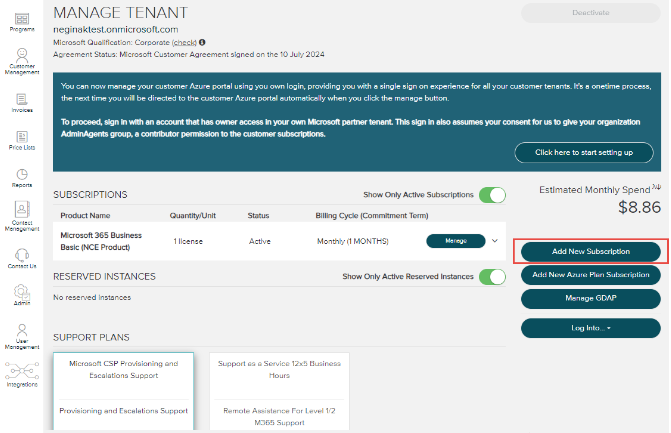This screenshot has width=671, height=433.
Task: Expand the Microsoft 365 Business Basic row chevron
Action: [x=494, y=241]
